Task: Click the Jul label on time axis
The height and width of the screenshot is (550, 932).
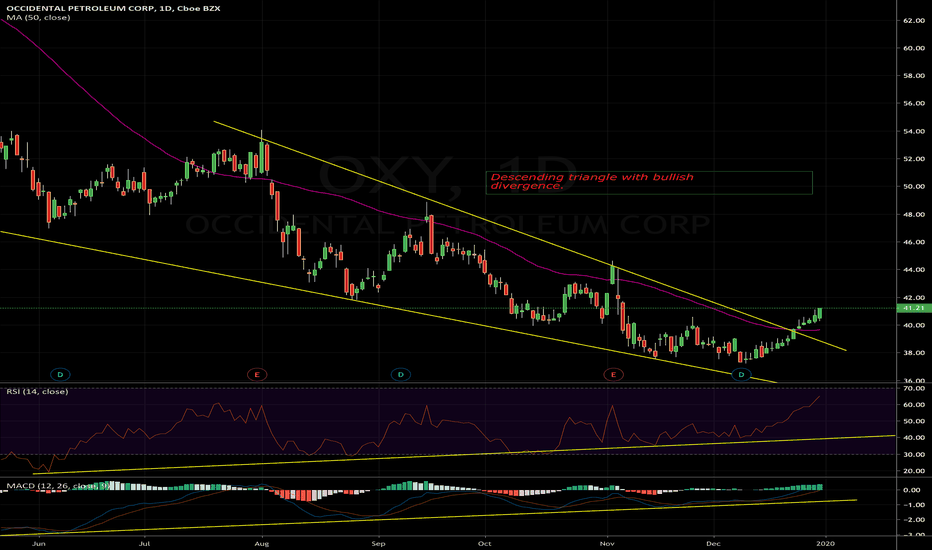Action: [144, 543]
